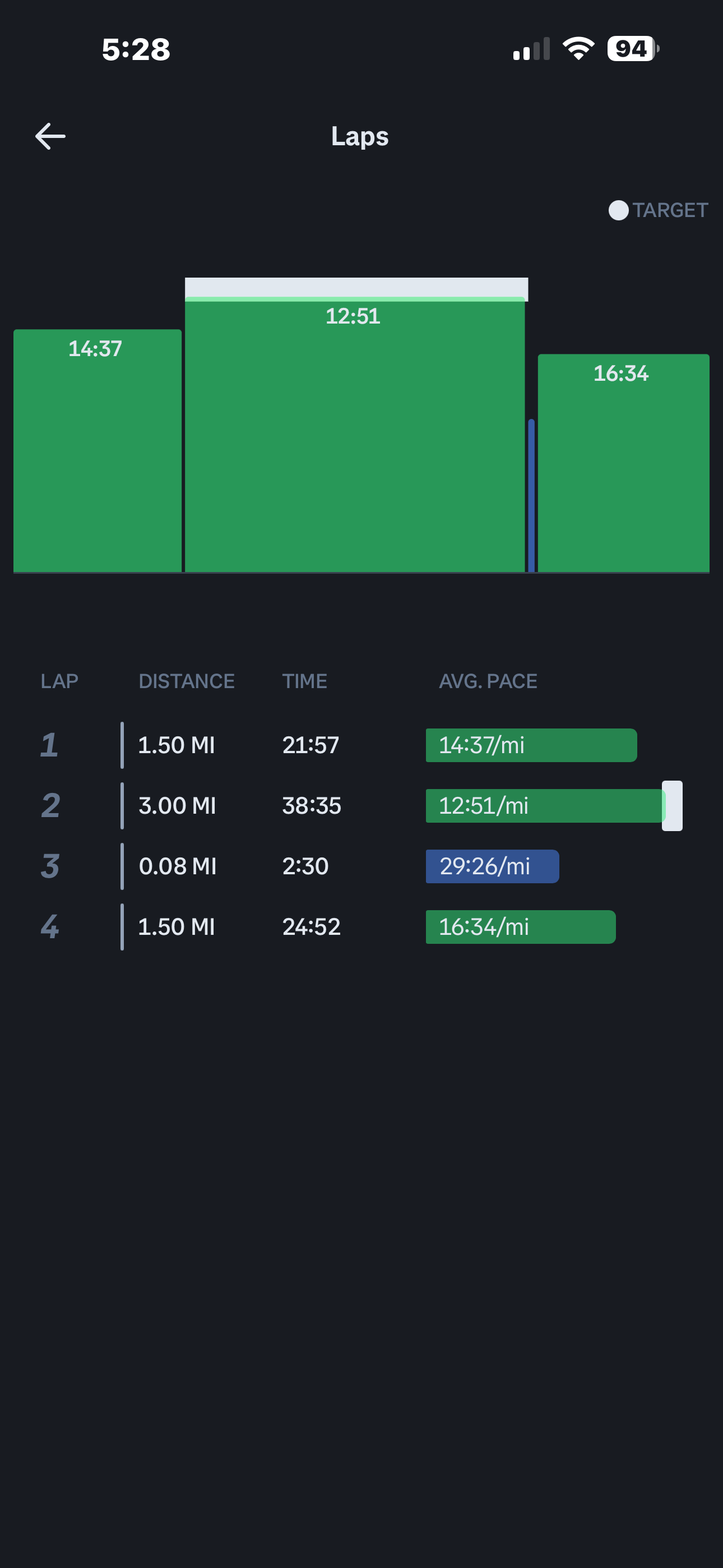Tap the 14:37/mi green pace bar

coord(531,745)
